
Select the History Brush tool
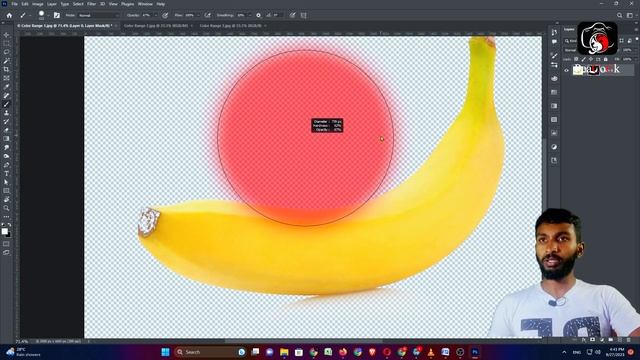pyautogui.click(x=7, y=121)
